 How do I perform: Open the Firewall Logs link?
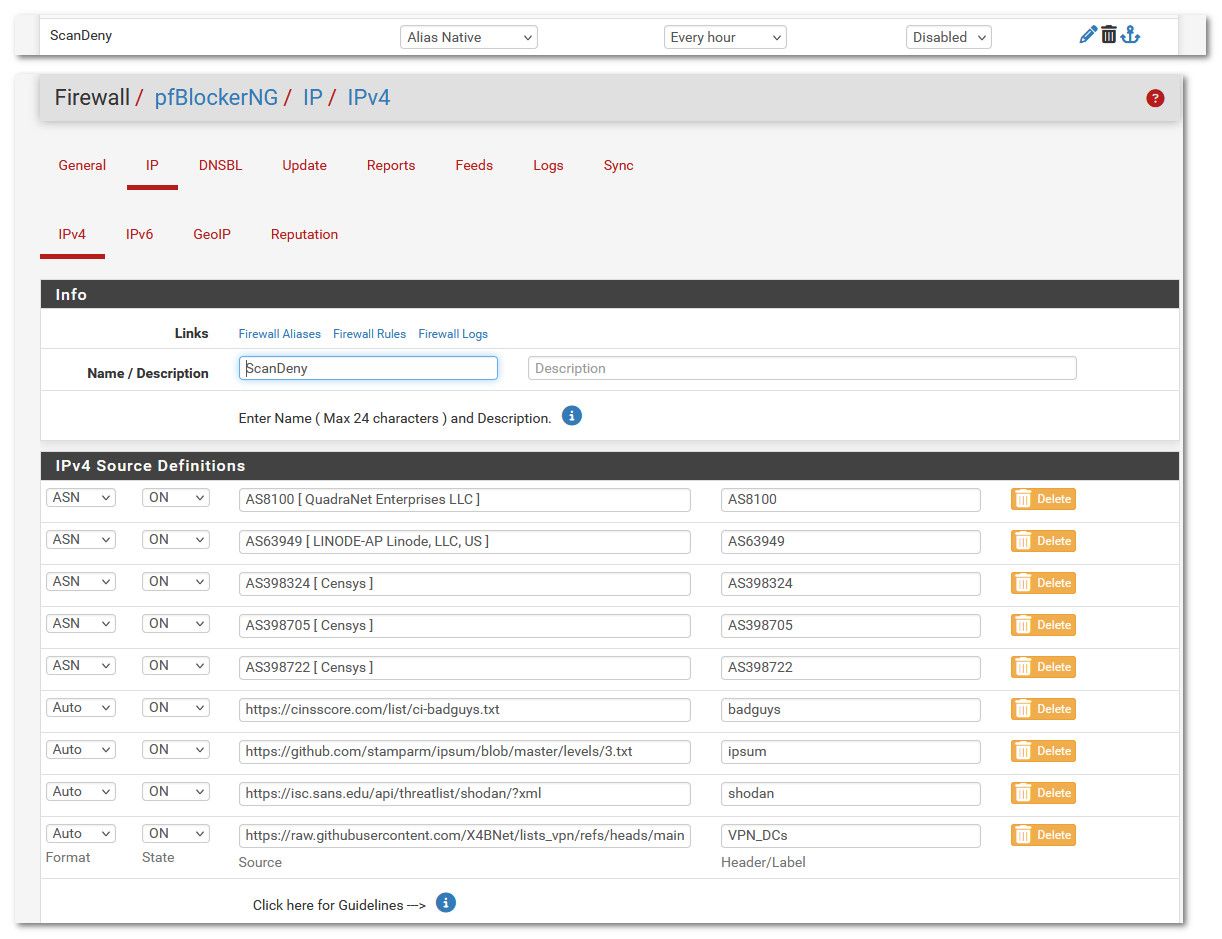point(453,334)
